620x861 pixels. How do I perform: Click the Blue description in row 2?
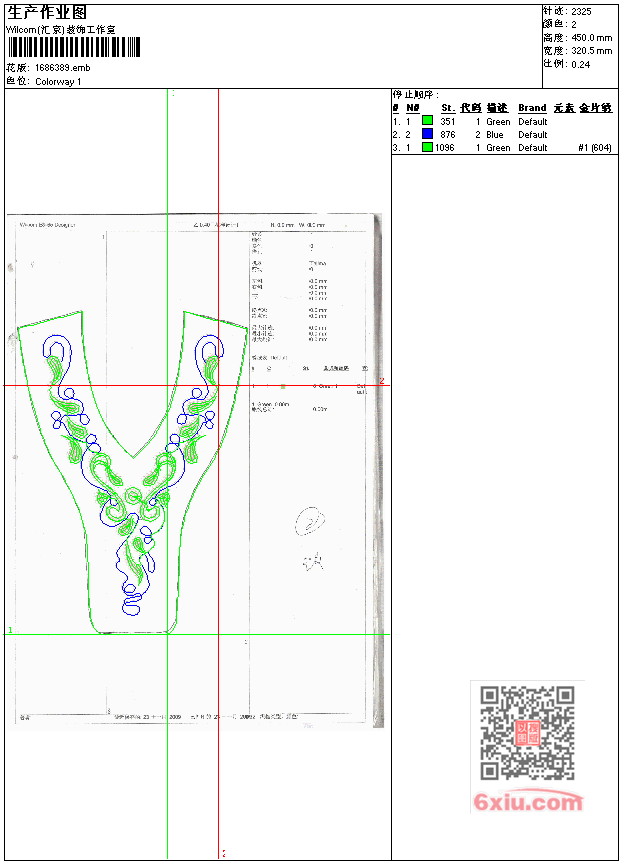pyautogui.click(x=495, y=135)
